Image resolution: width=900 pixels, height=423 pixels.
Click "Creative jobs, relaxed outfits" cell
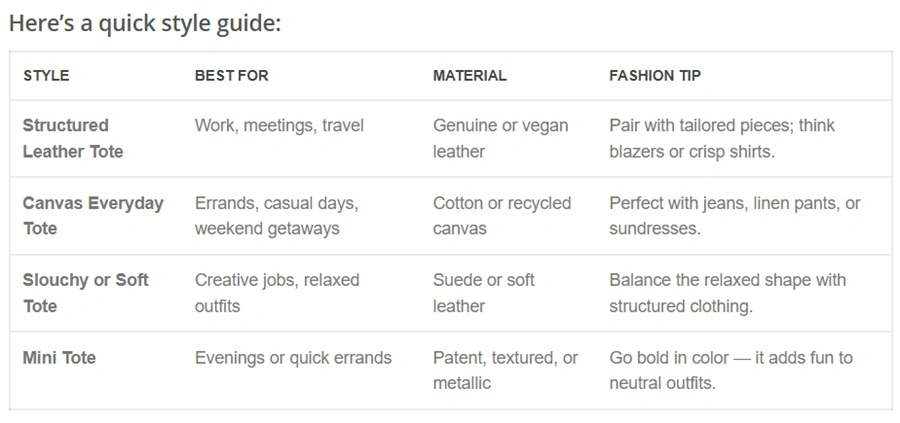(276, 292)
